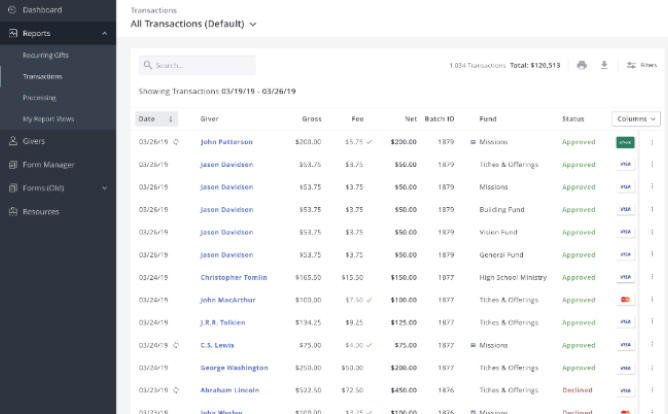Open three-dot menu for George Washington row
The width and height of the screenshot is (668, 414).
pos(652,368)
